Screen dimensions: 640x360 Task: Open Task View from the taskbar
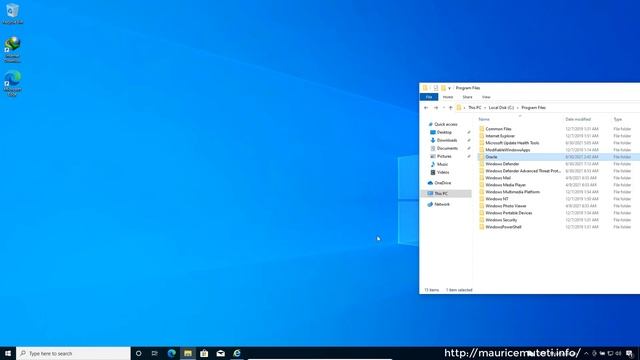click(155, 353)
